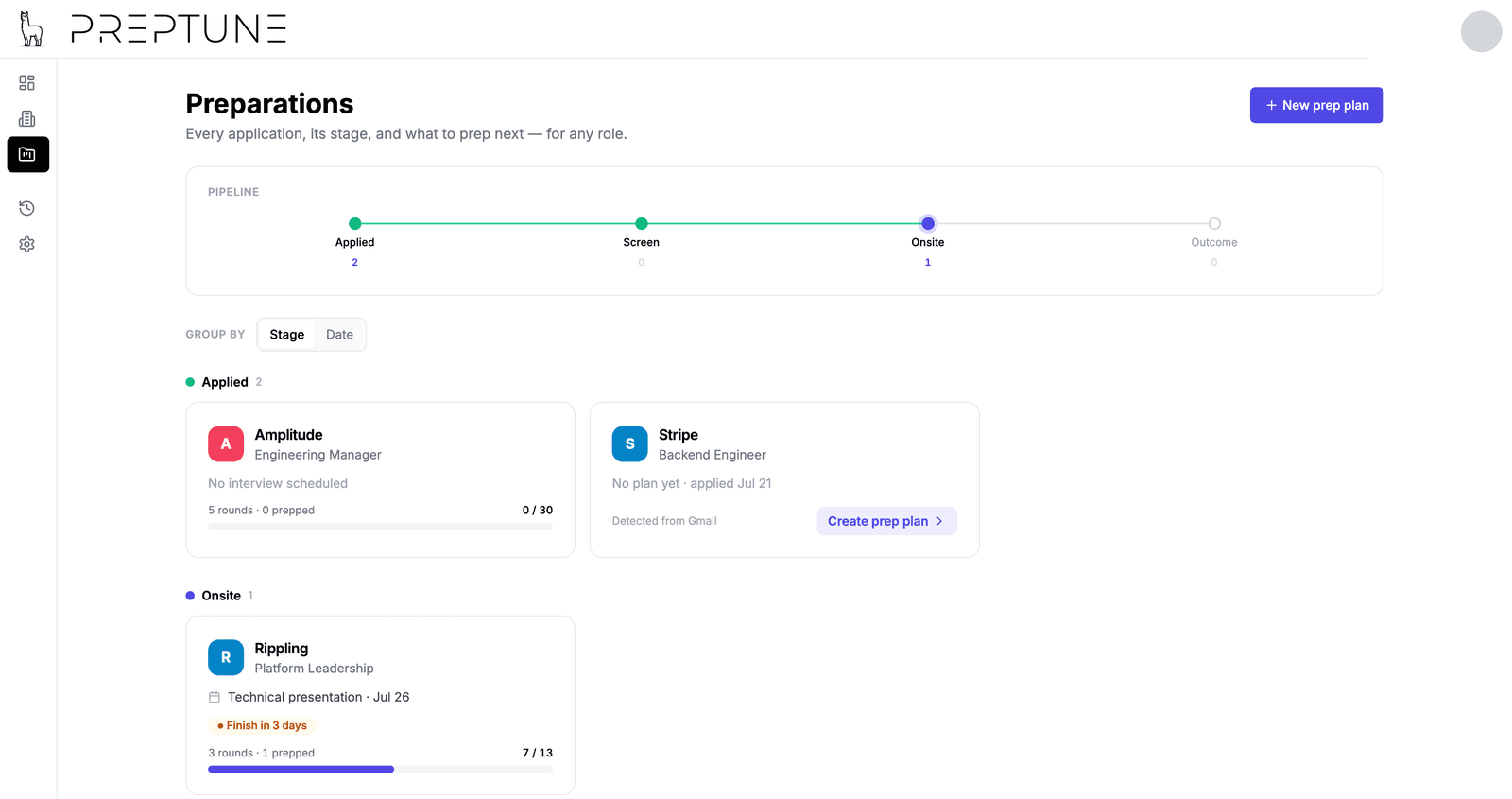
Task: Group preparations by Stage
Action: [x=287, y=335]
